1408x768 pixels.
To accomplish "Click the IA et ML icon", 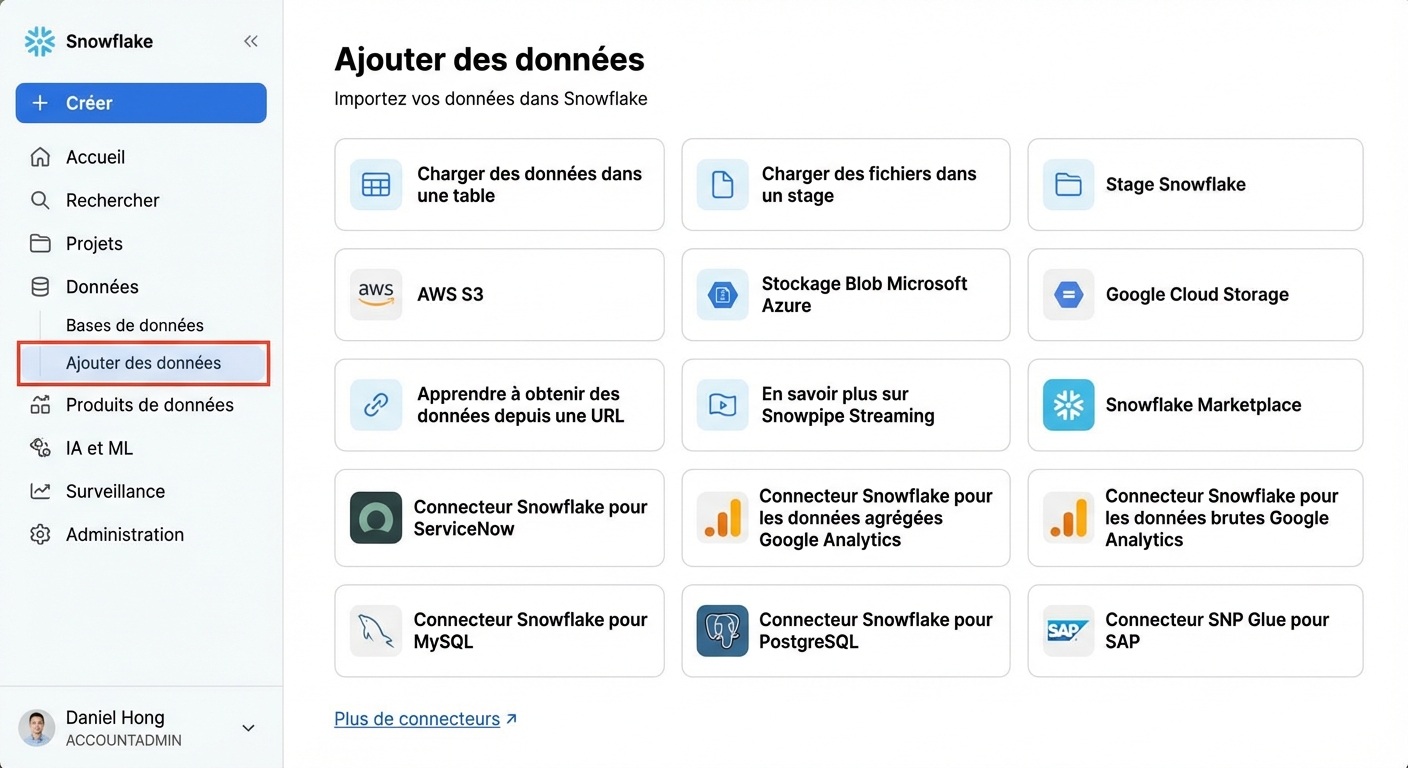I will tap(40, 448).
